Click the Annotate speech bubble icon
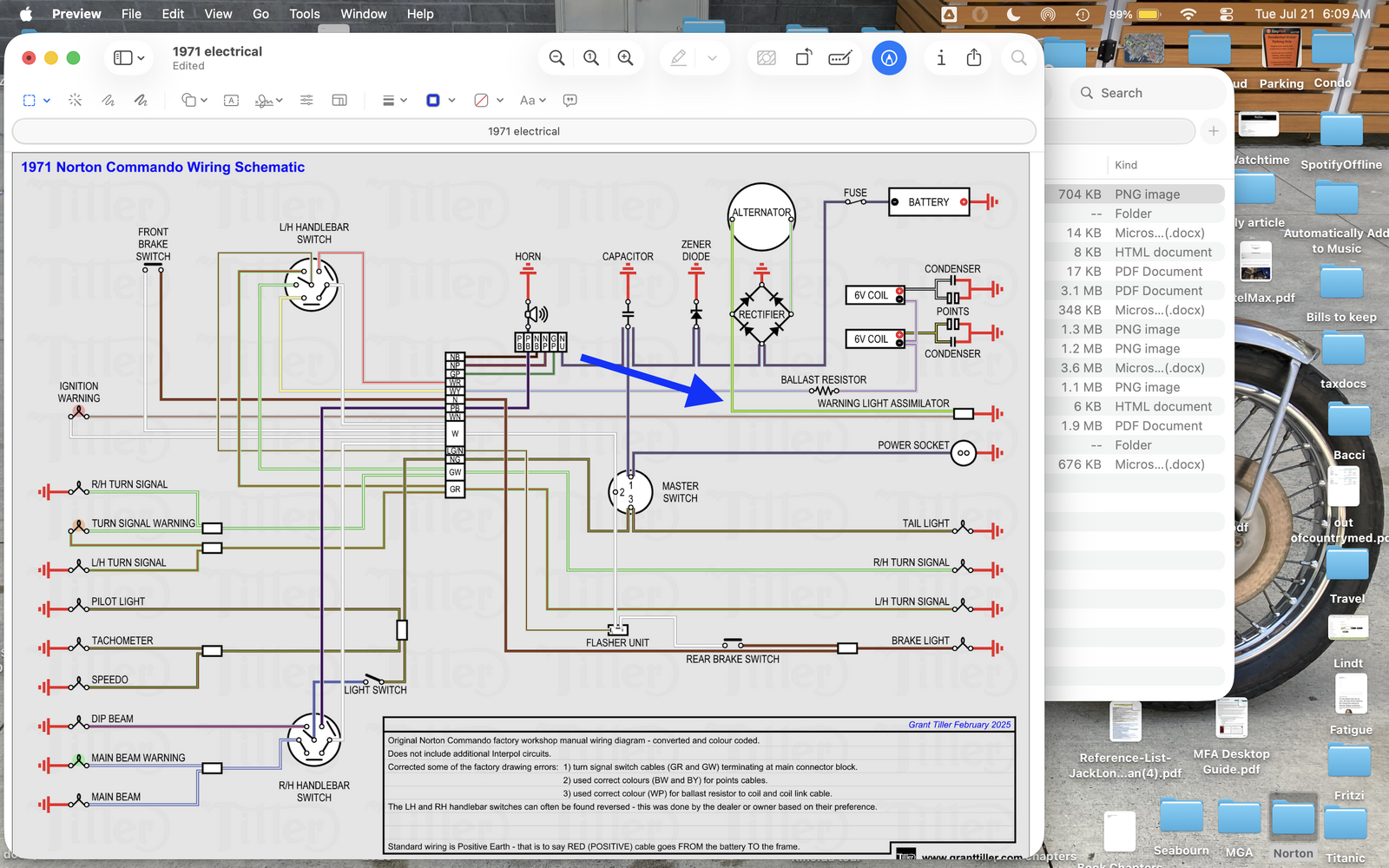This screenshot has width=1389, height=868. click(569, 101)
